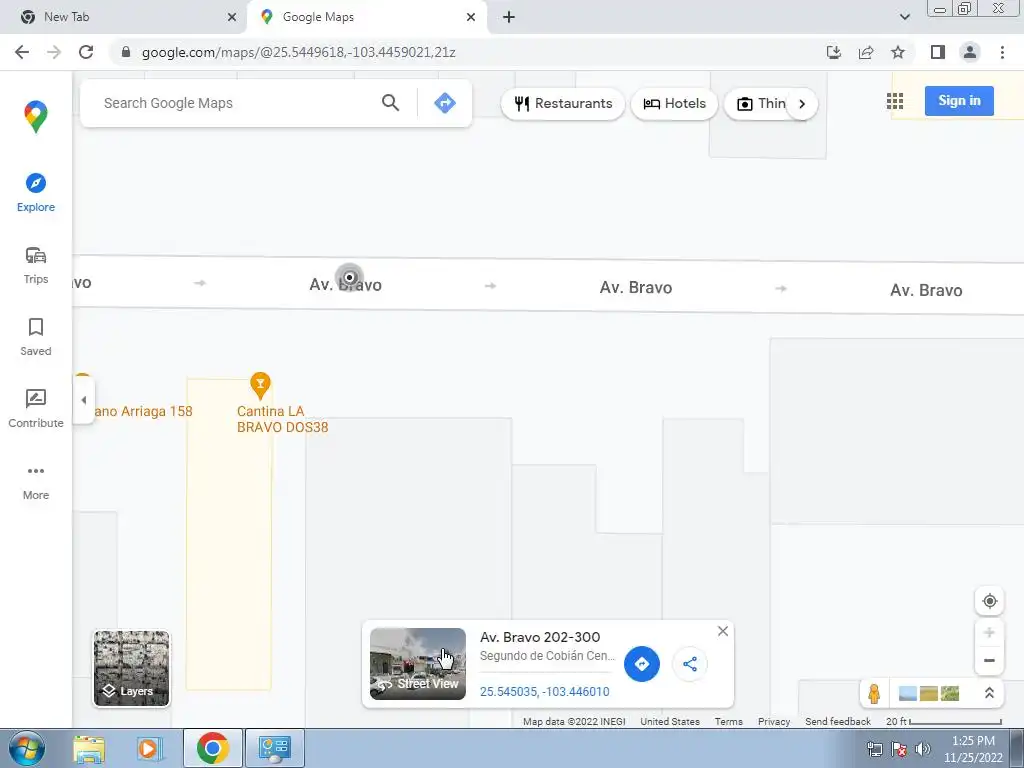This screenshot has height=768, width=1024.
Task: Zoom out on the map
Action: (989, 660)
